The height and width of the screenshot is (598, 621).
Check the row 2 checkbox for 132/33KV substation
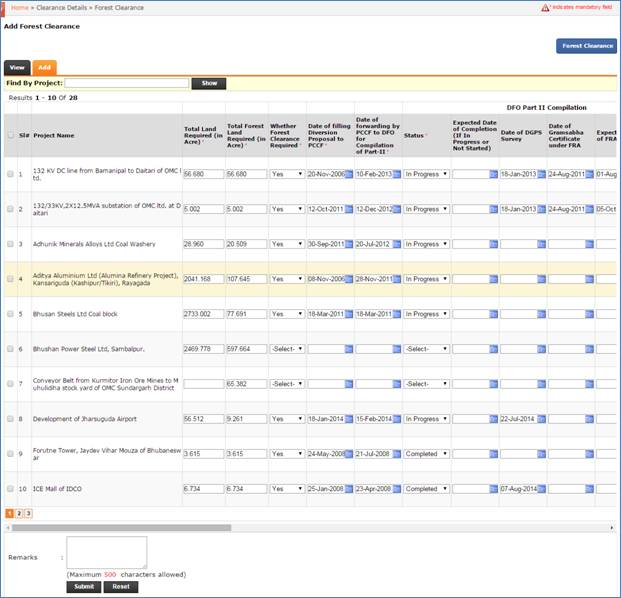tap(11, 209)
